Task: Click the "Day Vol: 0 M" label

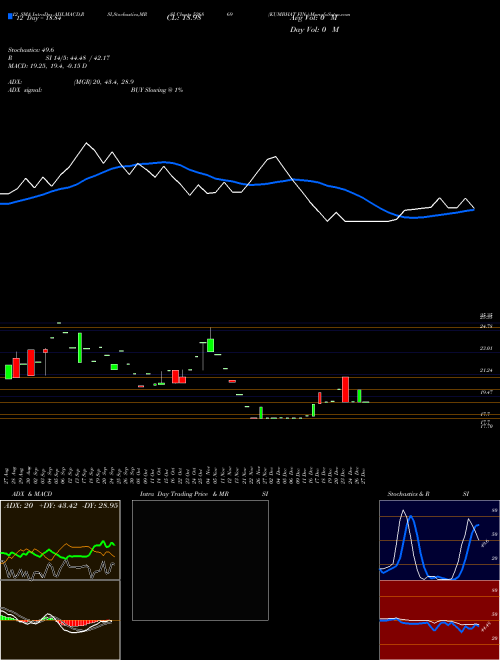Action: [314, 30]
